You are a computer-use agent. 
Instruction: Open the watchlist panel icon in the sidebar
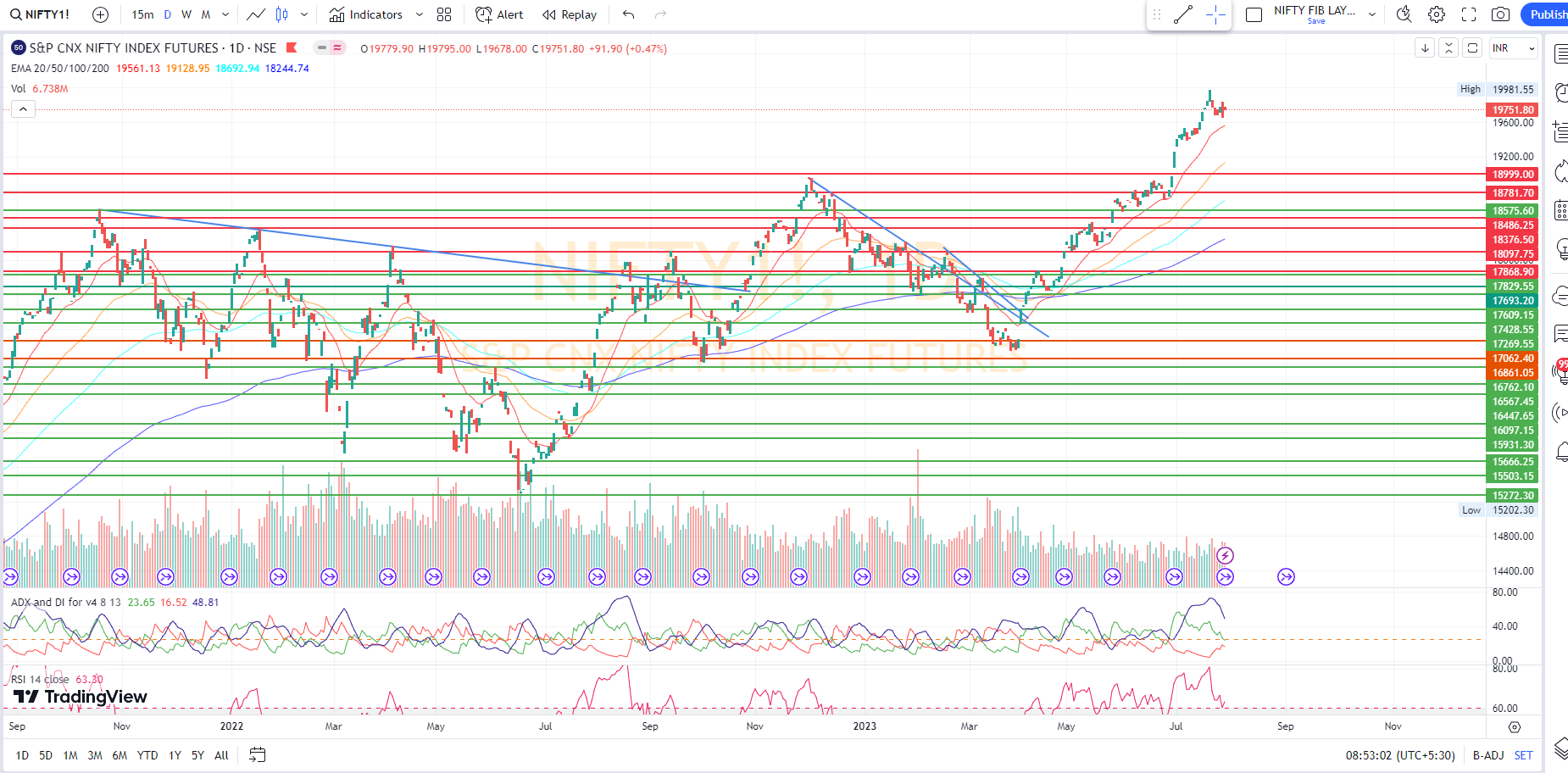pyautogui.click(x=1560, y=55)
